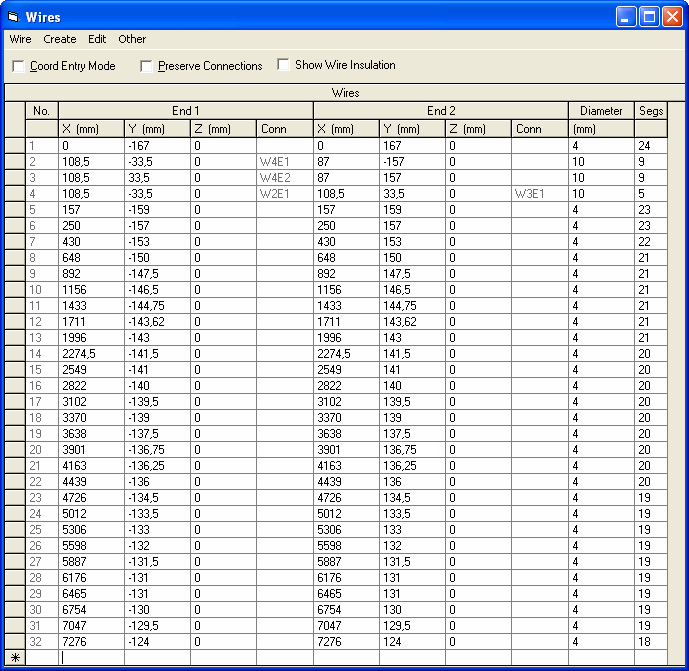Select row header of wire 1
Screen dimensions: 689x671
pos(15,146)
